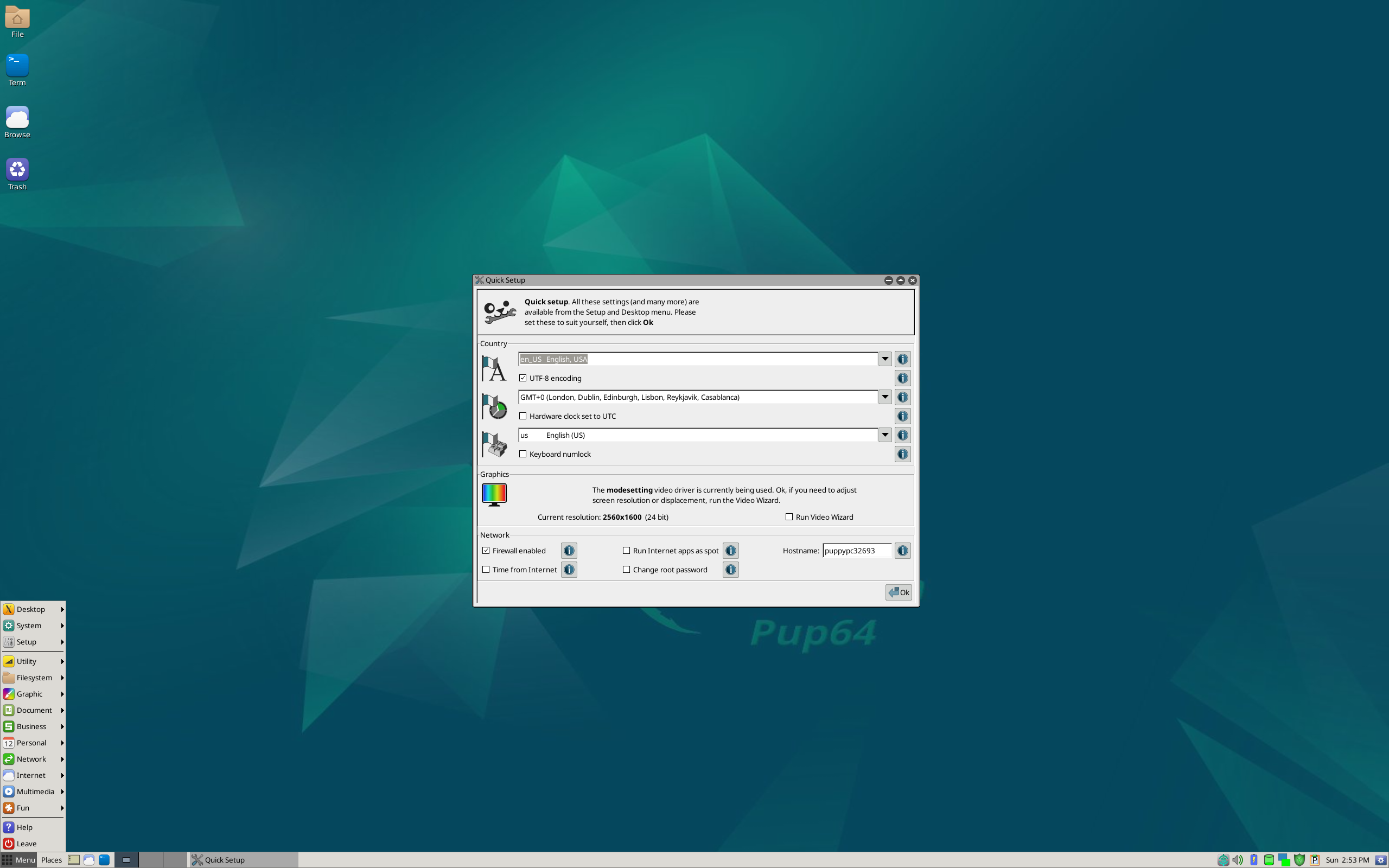Show info for the country locale setting
This screenshot has width=1389, height=868.
coord(902,359)
